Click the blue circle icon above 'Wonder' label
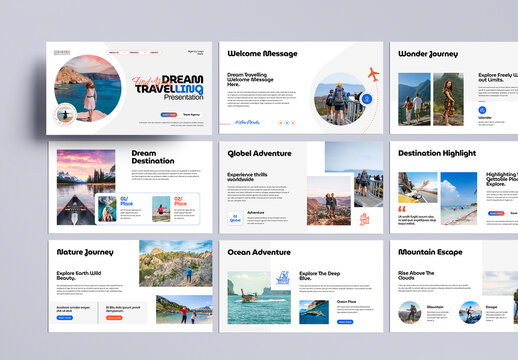This screenshot has width=518, height=360. [x=482, y=110]
